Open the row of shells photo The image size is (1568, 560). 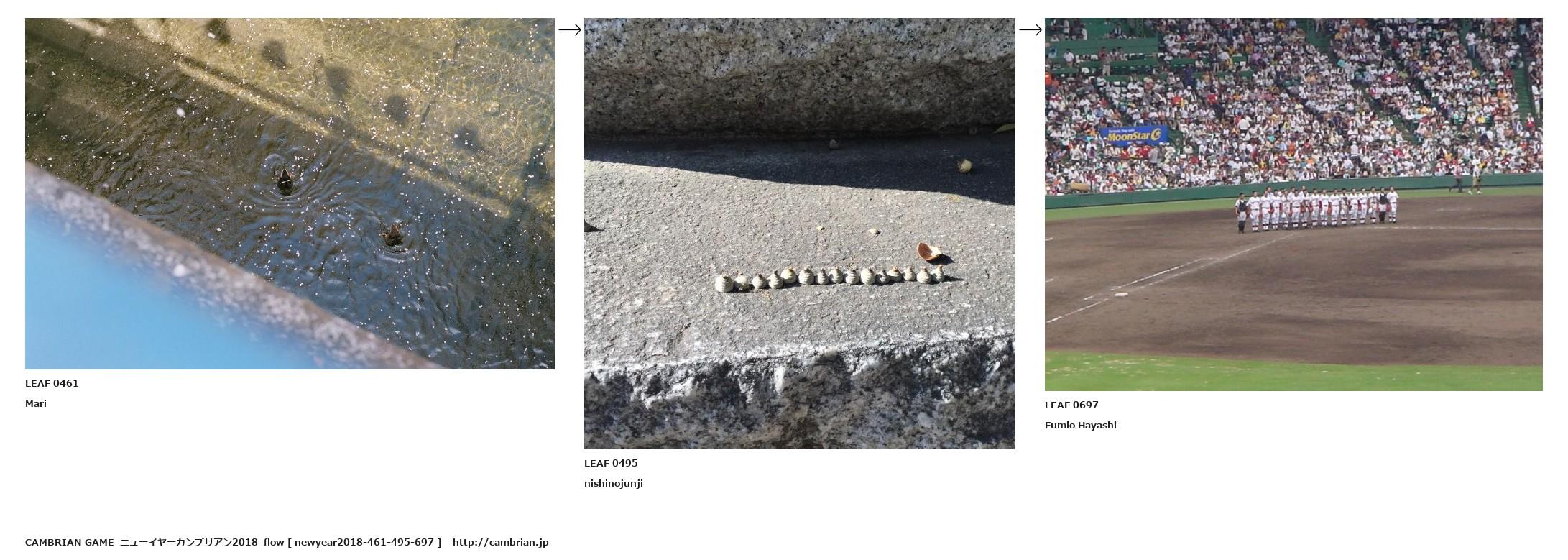tap(800, 234)
